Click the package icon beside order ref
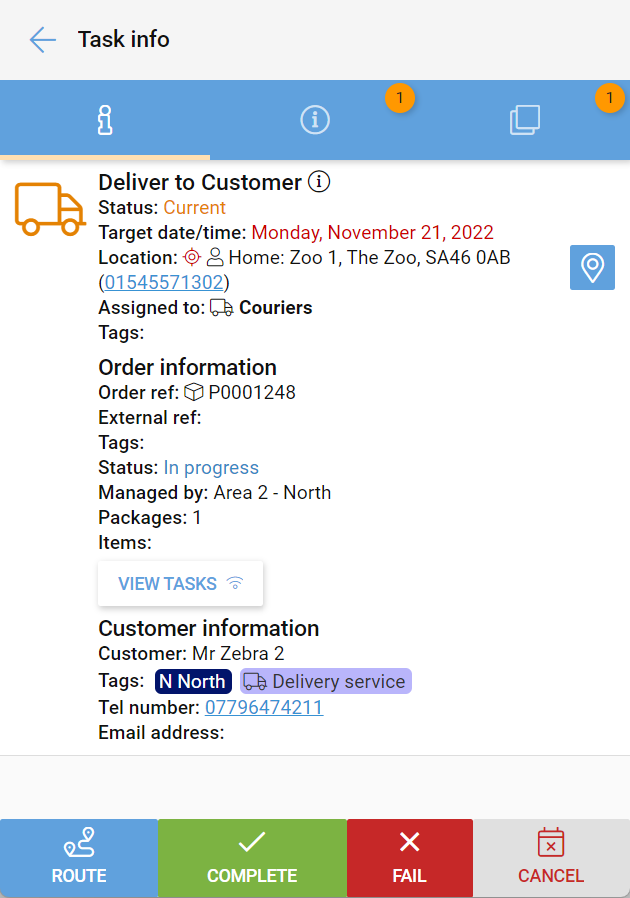Viewport: 630px width, 898px height. pos(194,392)
